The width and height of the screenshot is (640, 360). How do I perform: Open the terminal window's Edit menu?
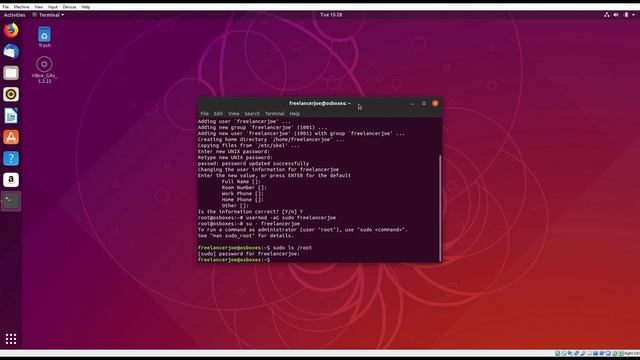click(218, 113)
